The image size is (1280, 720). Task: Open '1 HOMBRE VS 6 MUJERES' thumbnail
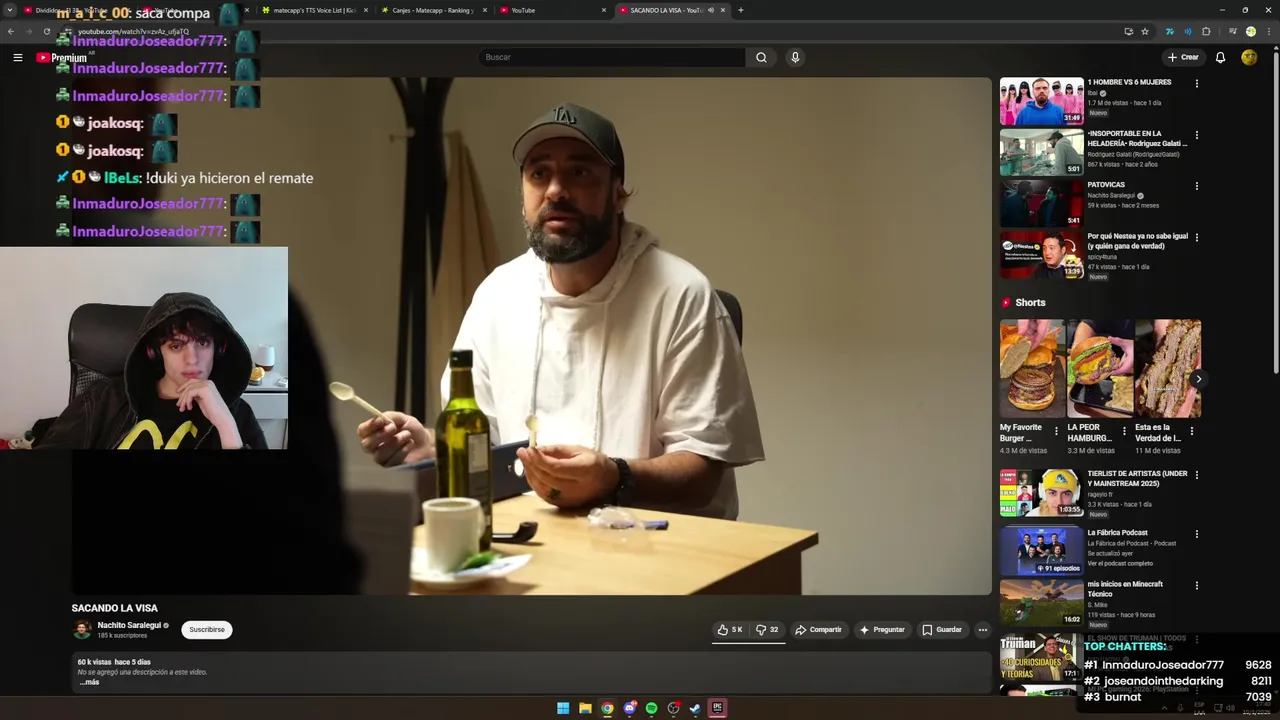(1041, 101)
